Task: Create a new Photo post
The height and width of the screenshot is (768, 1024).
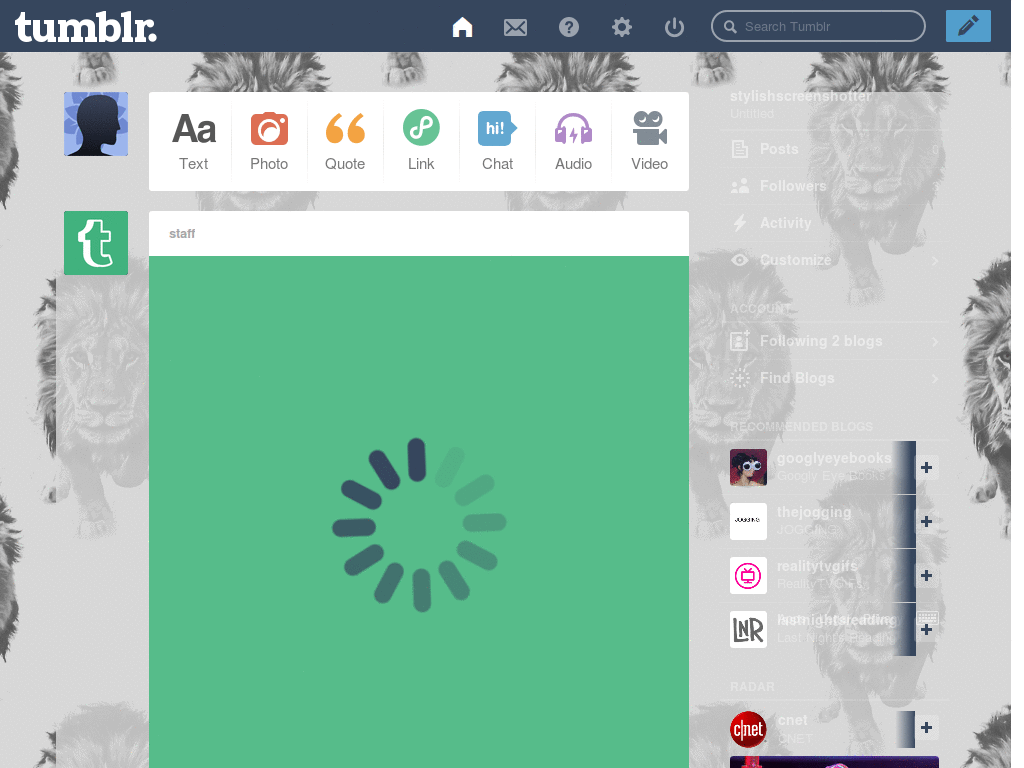Action: click(269, 141)
